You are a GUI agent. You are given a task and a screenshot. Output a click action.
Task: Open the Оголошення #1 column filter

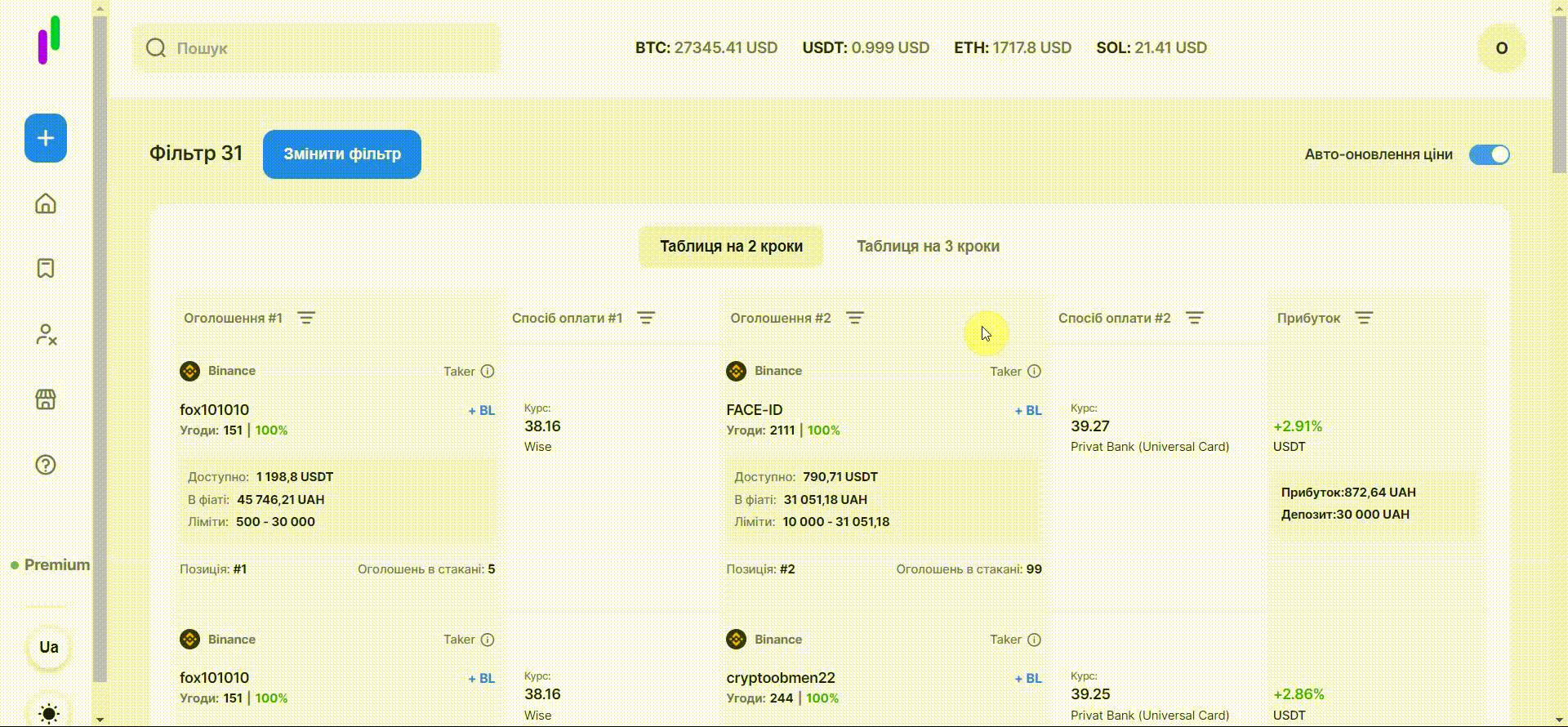point(306,318)
